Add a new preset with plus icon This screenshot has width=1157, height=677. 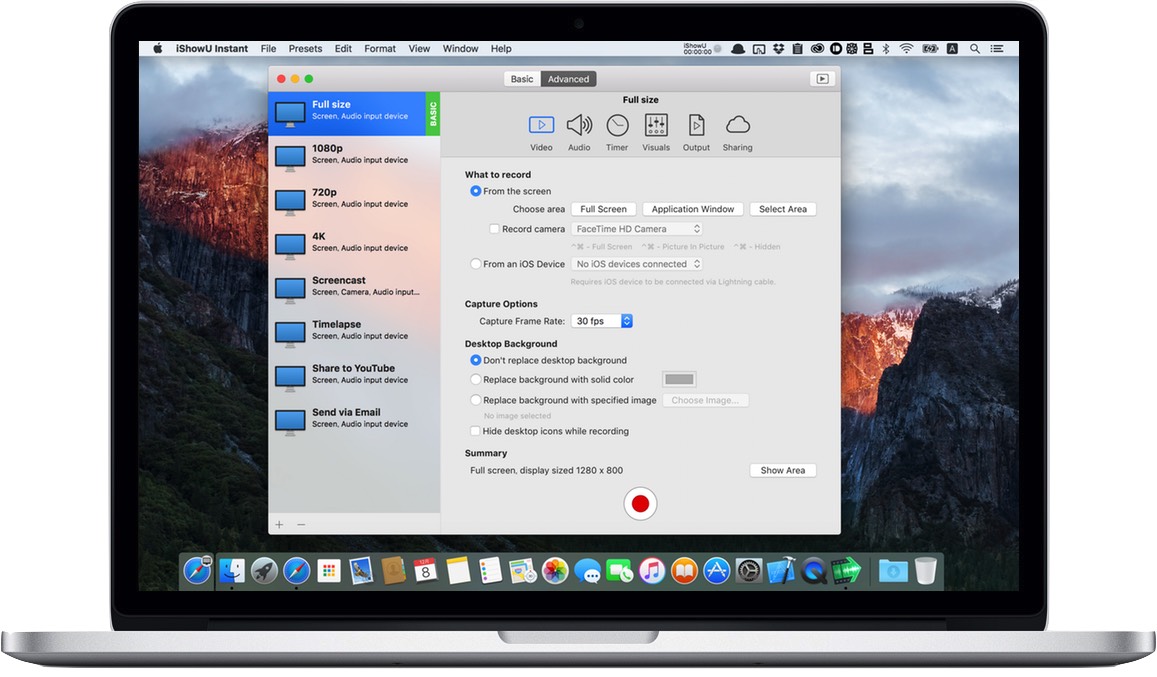279,524
